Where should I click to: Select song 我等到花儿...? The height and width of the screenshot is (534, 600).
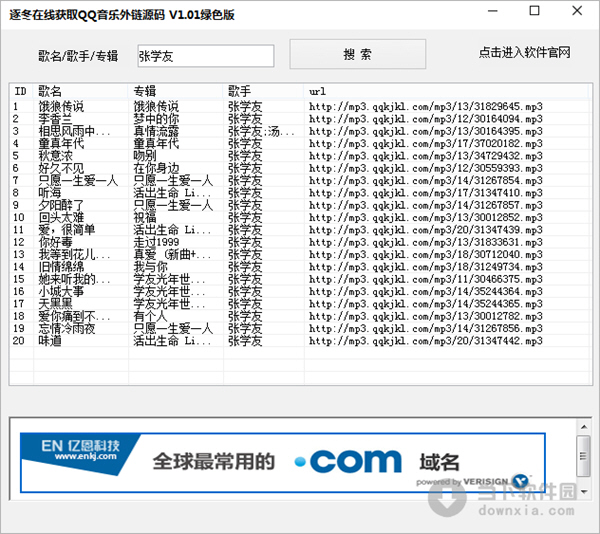tap(74, 254)
